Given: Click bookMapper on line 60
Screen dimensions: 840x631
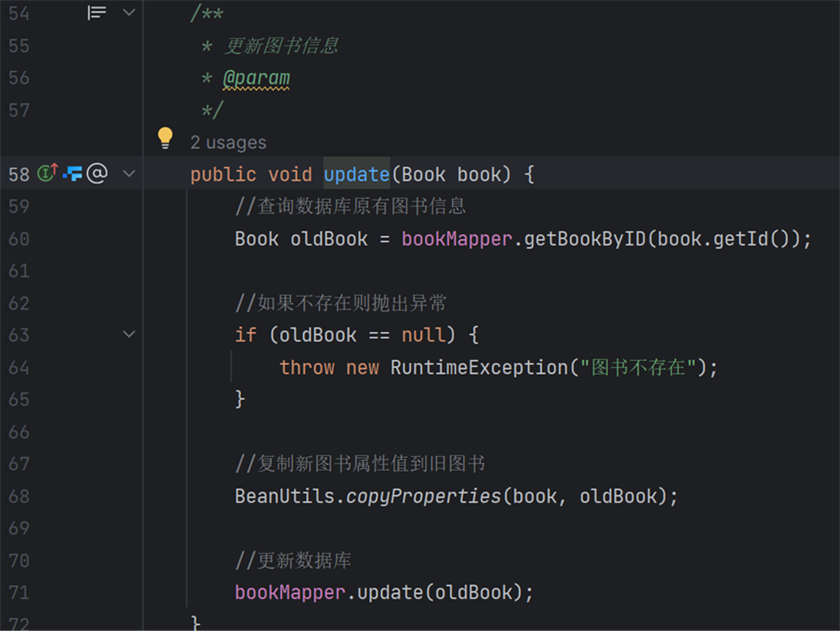Looking at the screenshot, I should [457, 239].
